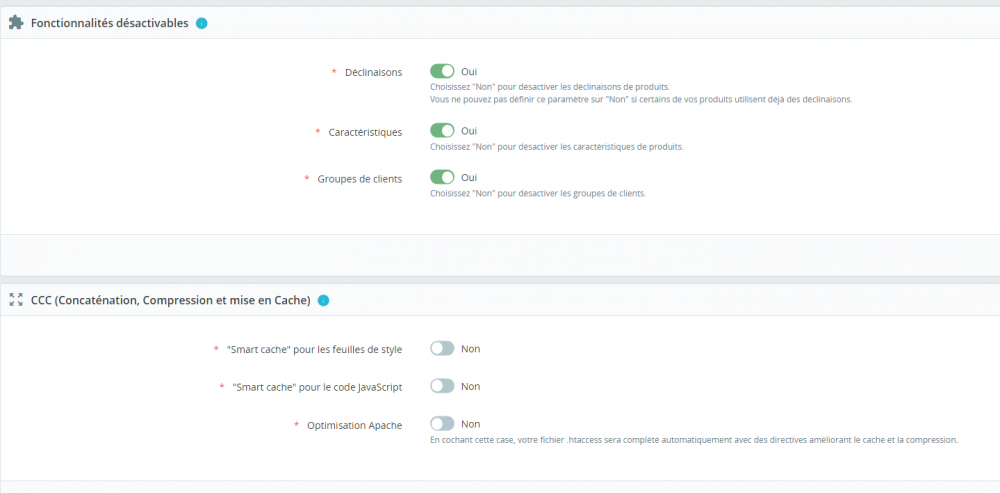1000x493 pixels.
Task: Click the Caractéristiques field label
Action: 365,132
